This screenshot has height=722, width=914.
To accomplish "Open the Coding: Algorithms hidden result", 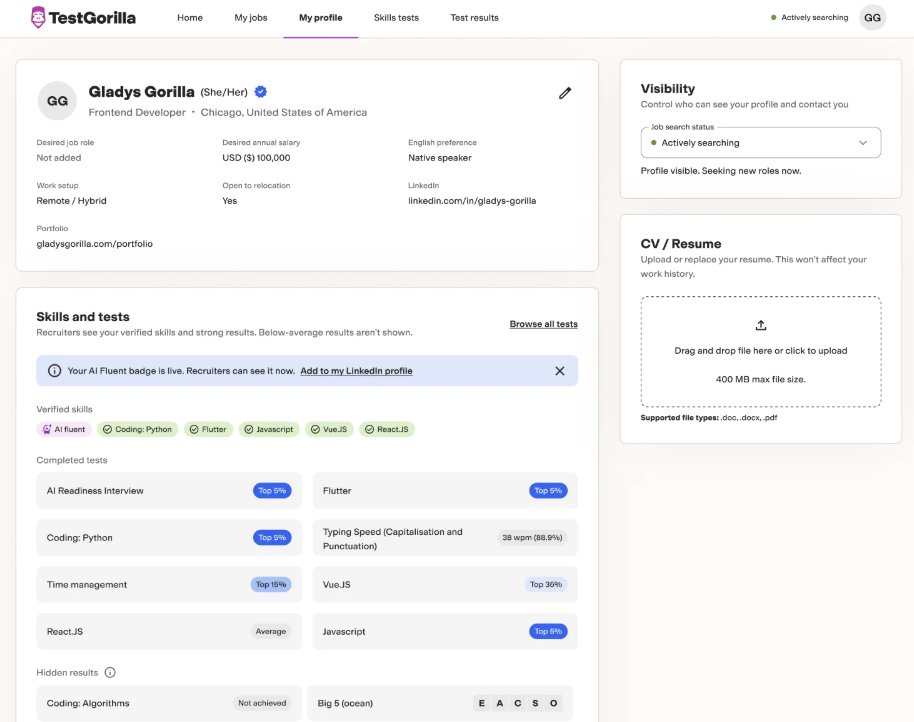I will tap(169, 703).
